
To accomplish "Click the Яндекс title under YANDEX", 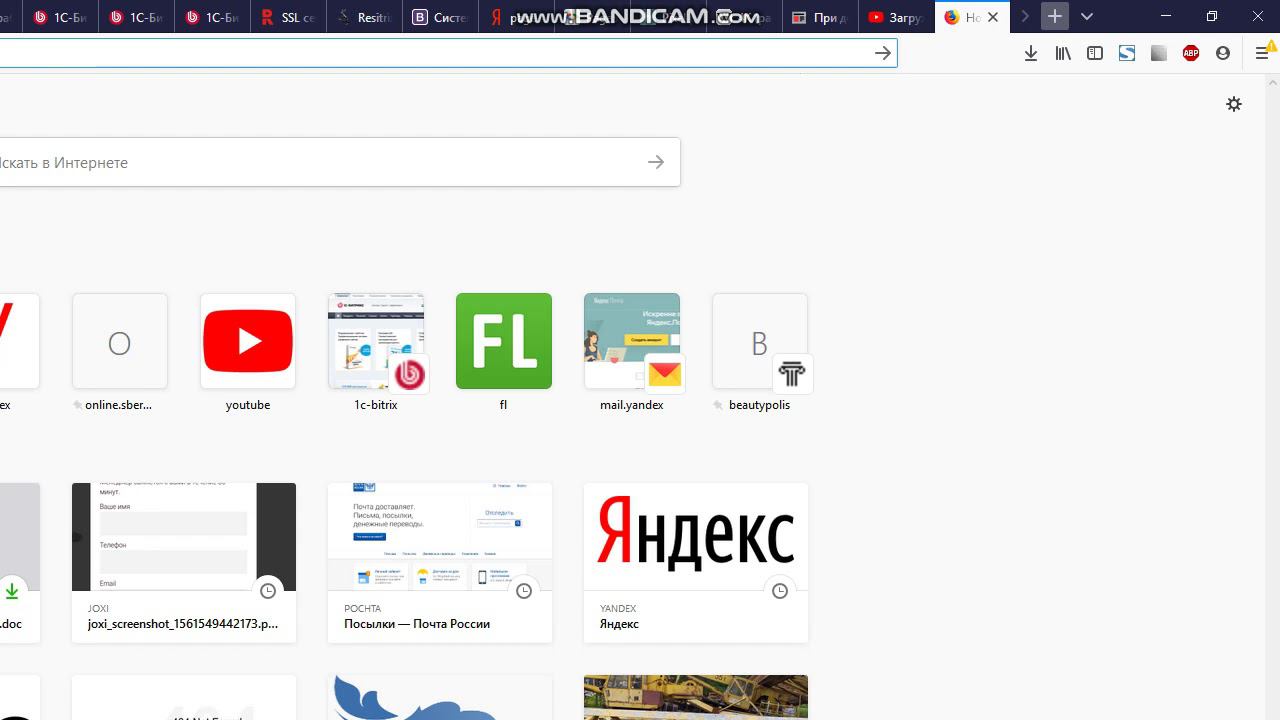I will pyautogui.click(x=619, y=624).
